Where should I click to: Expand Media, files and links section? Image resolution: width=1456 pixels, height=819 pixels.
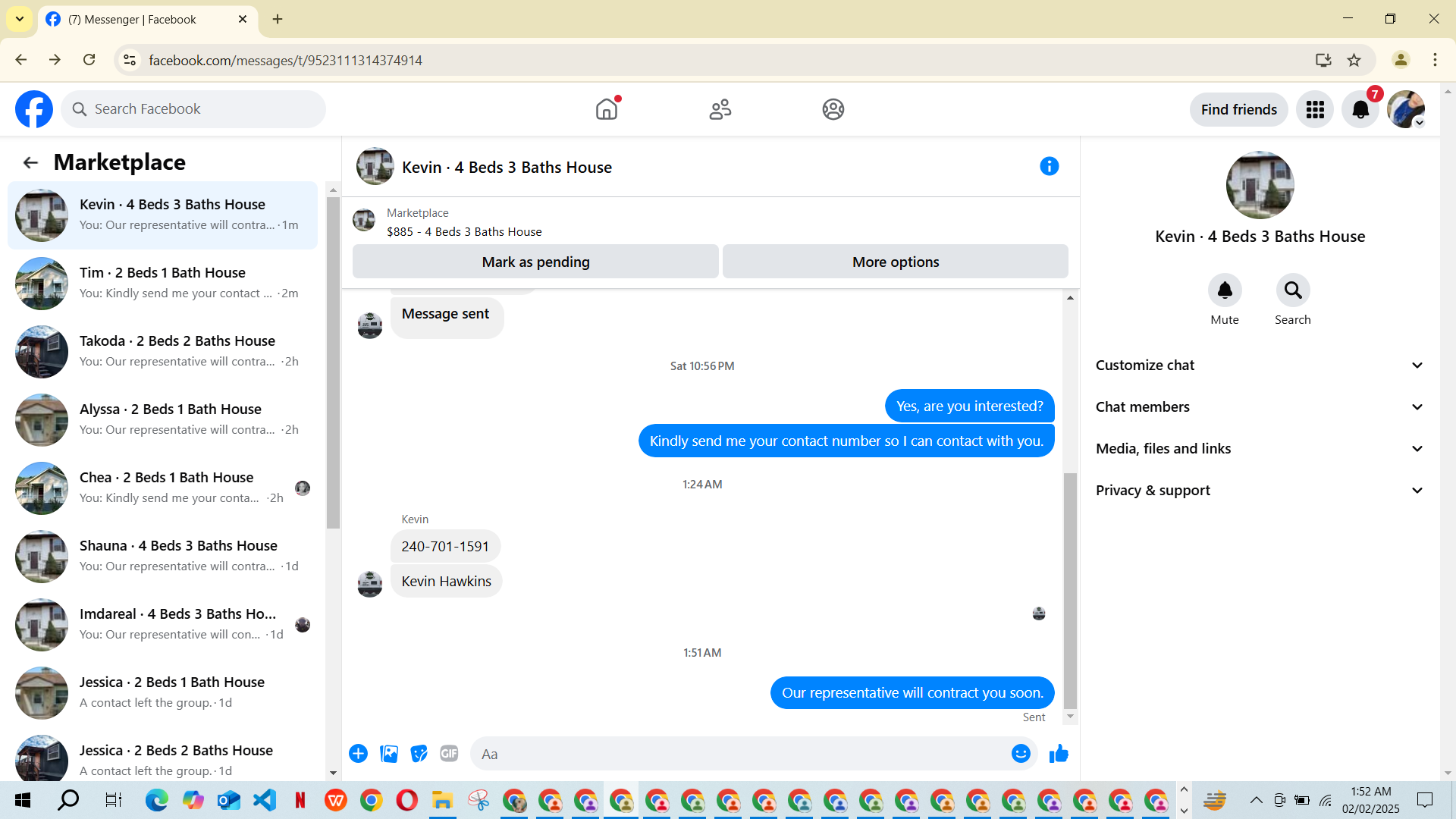pyautogui.click(x=1260, y=449)
